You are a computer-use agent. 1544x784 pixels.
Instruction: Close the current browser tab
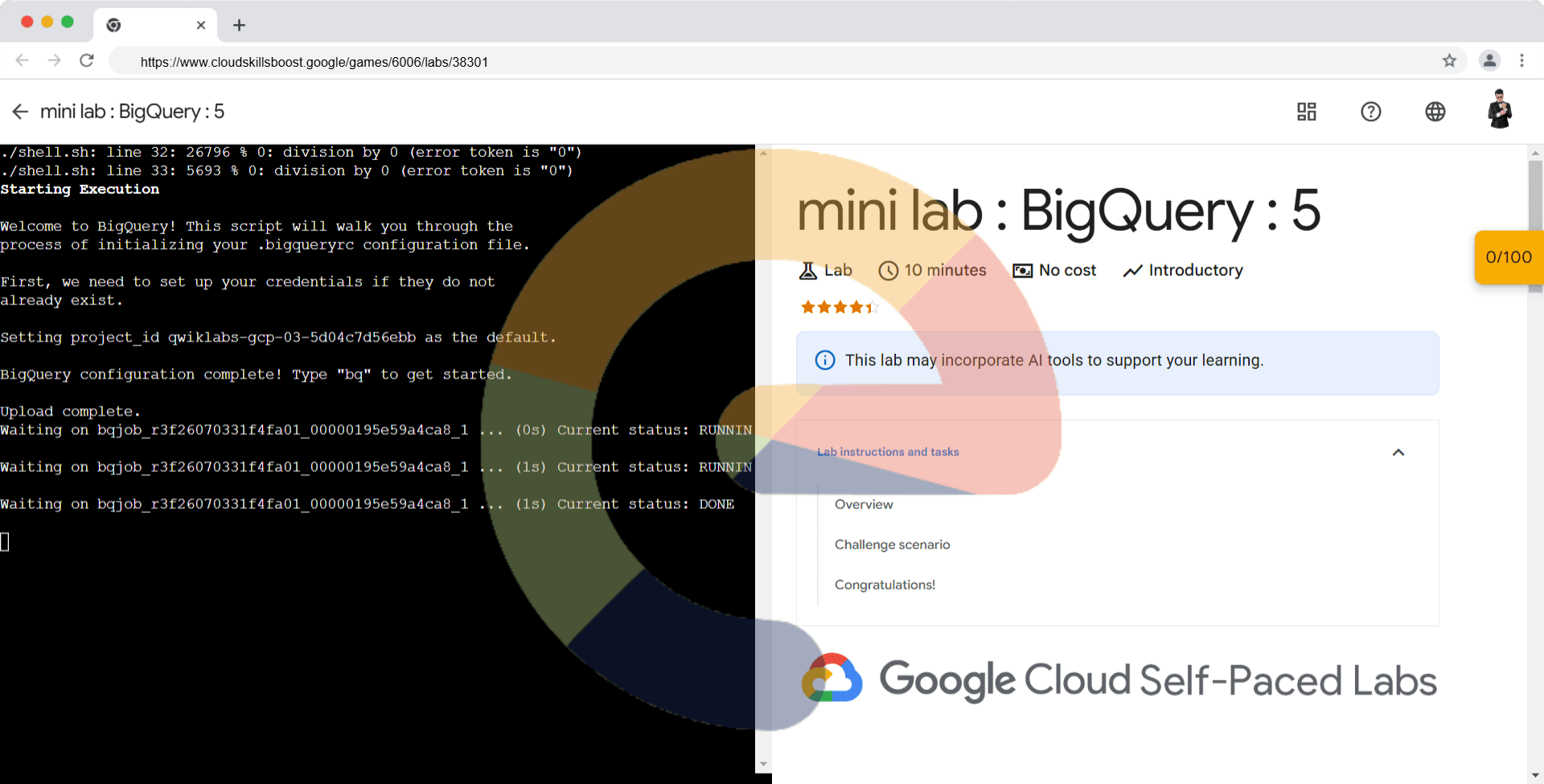201,25
